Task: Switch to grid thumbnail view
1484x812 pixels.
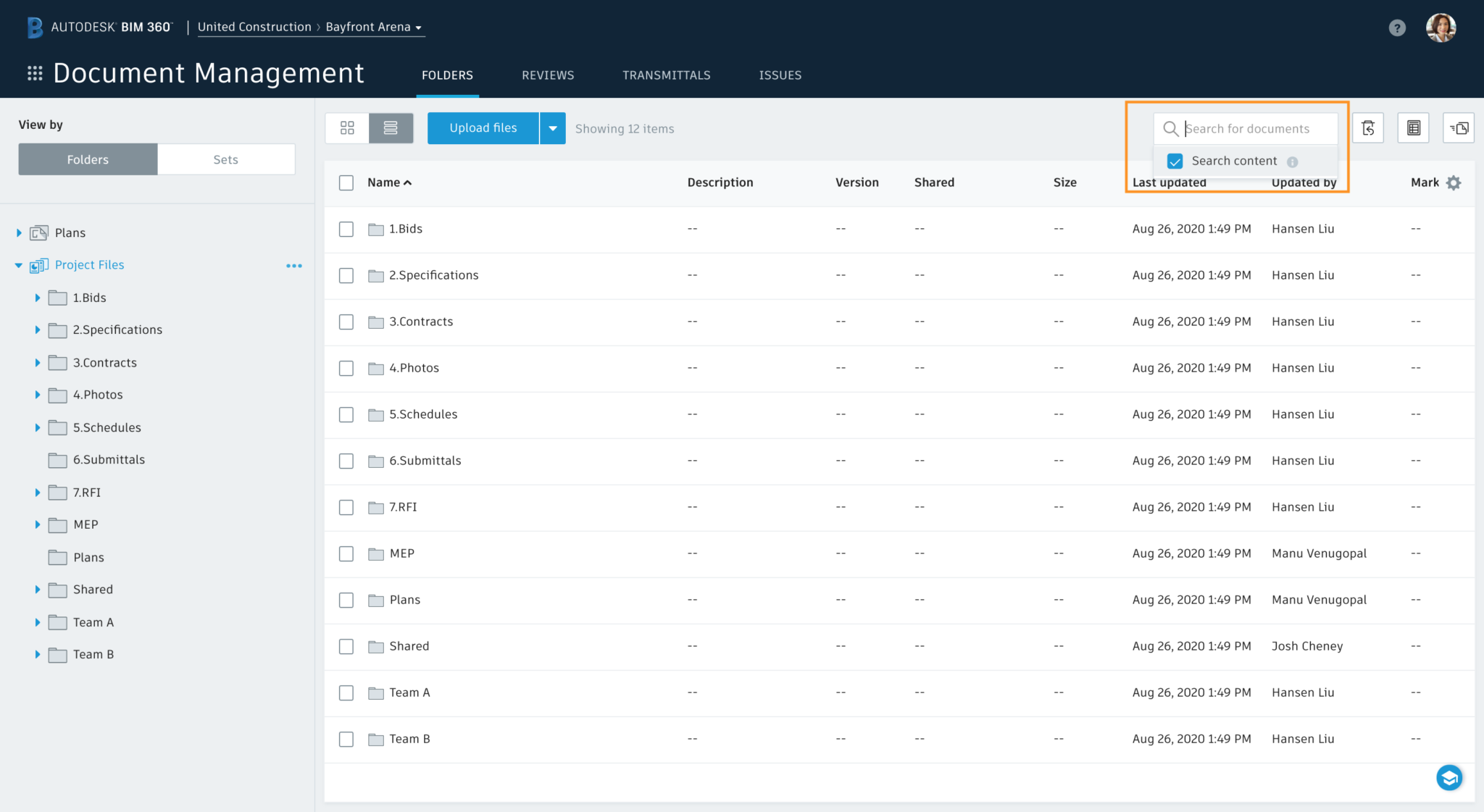Action: pos(347,128)
